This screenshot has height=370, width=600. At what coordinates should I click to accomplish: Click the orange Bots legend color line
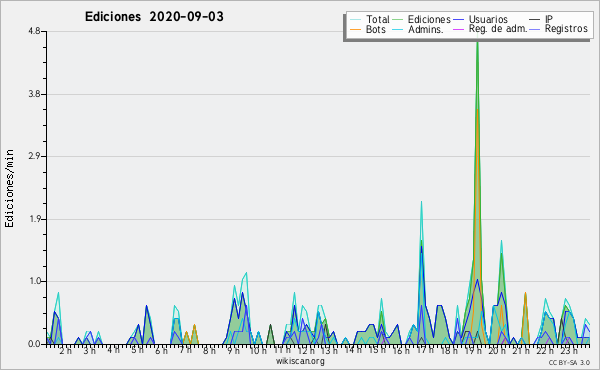pos(355,29)
